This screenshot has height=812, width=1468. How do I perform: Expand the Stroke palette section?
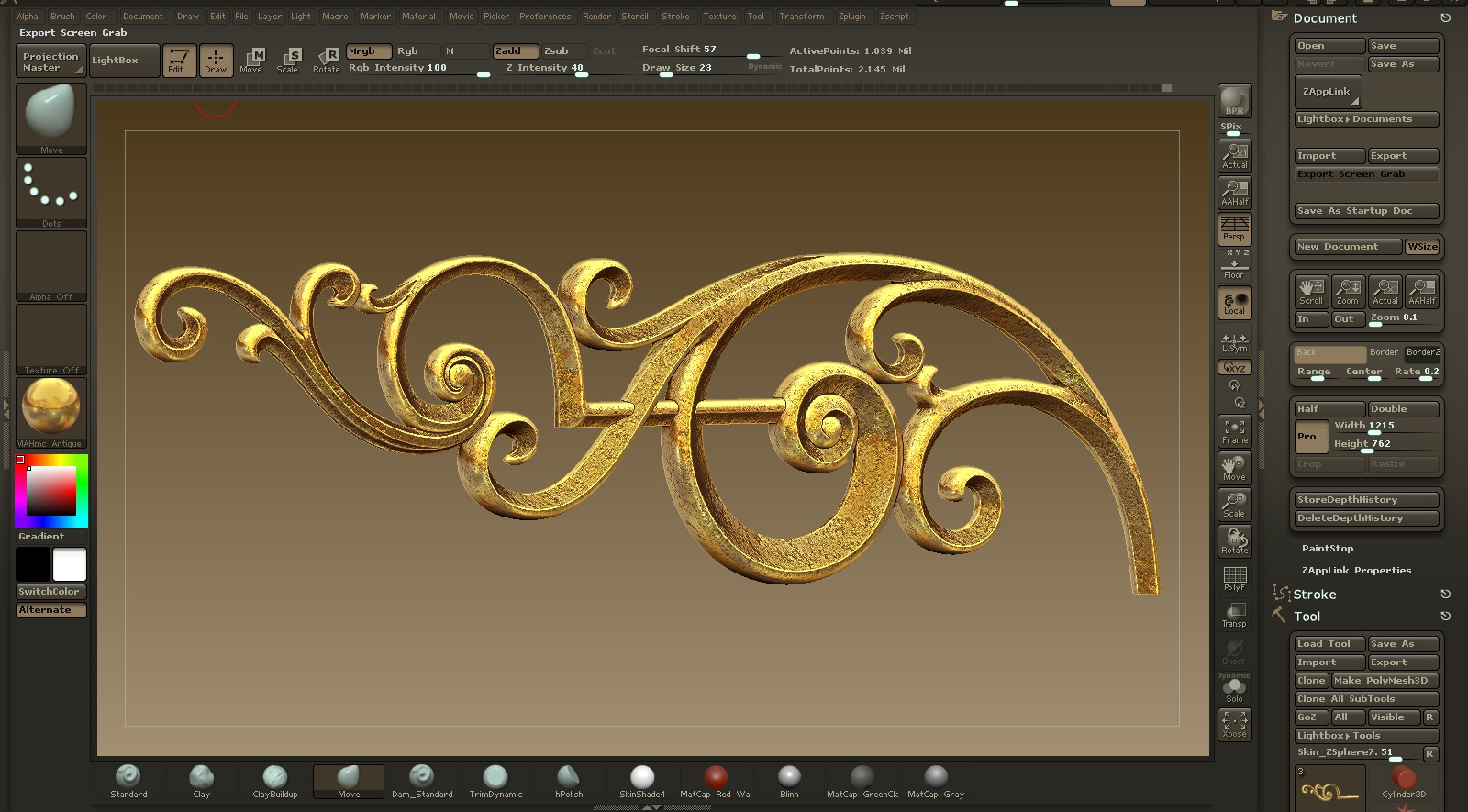coord(1314,595)
